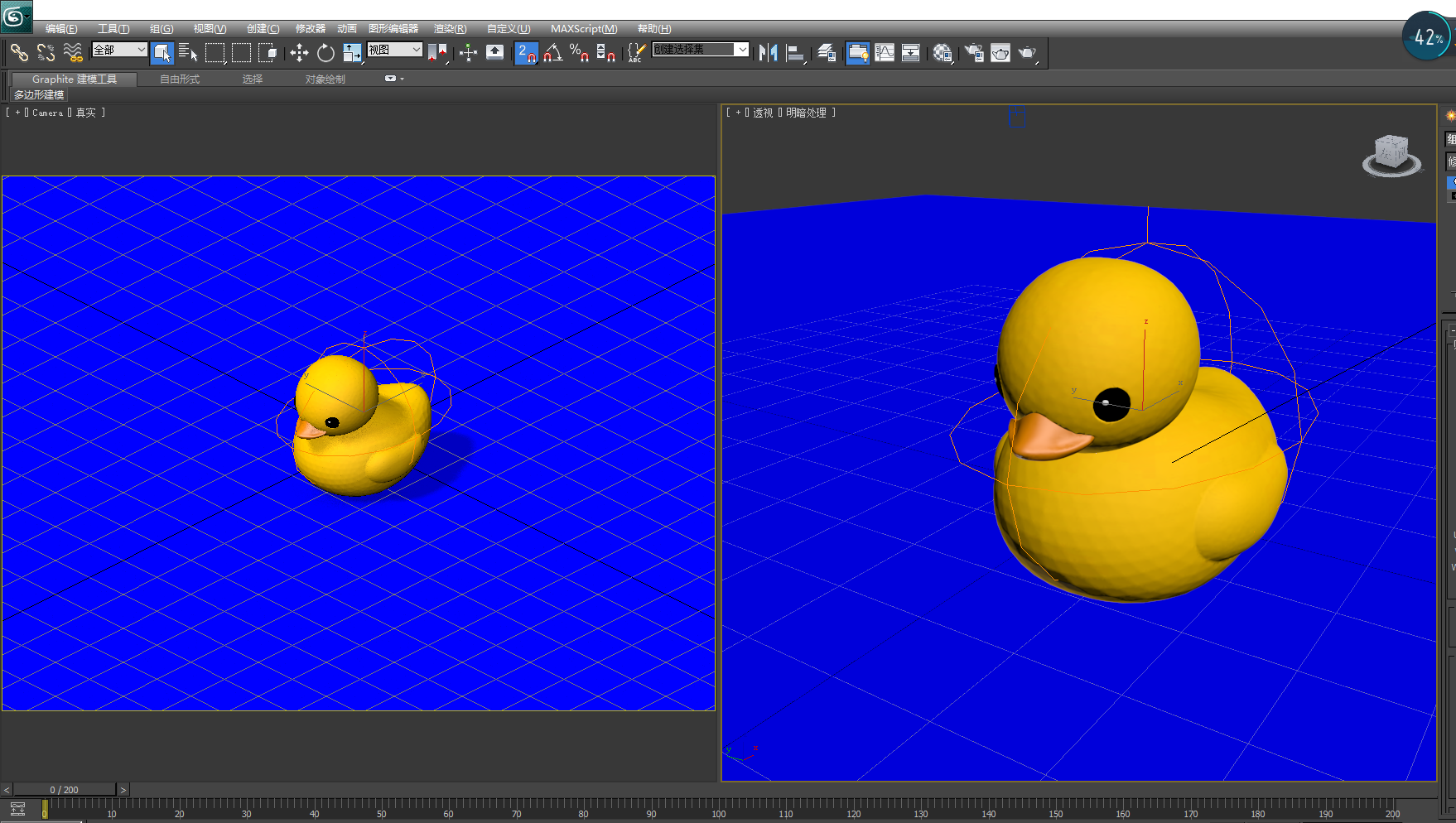Viewport: 1456px width, 823px height.
Task: Expand the named selection sets dropdown
Action: coord(742,50)
